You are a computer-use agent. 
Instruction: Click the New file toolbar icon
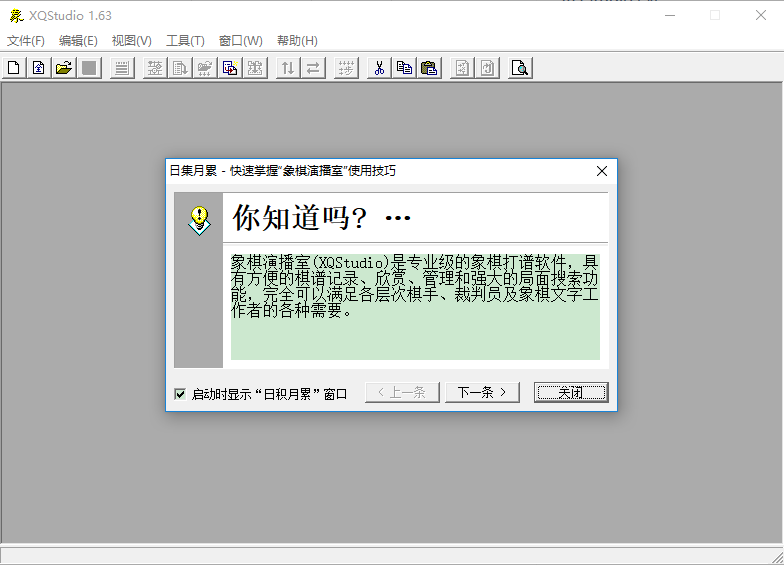click(14, 68)
